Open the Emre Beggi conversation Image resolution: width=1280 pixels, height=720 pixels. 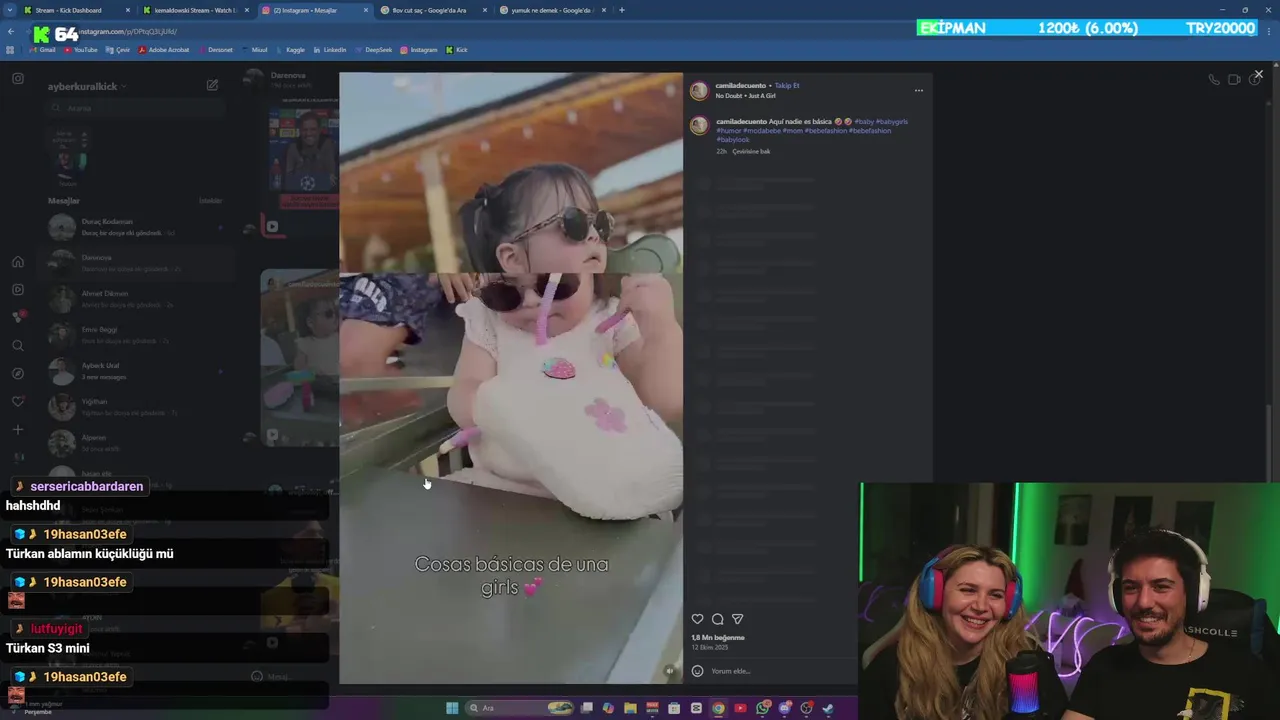coord(136,335)
